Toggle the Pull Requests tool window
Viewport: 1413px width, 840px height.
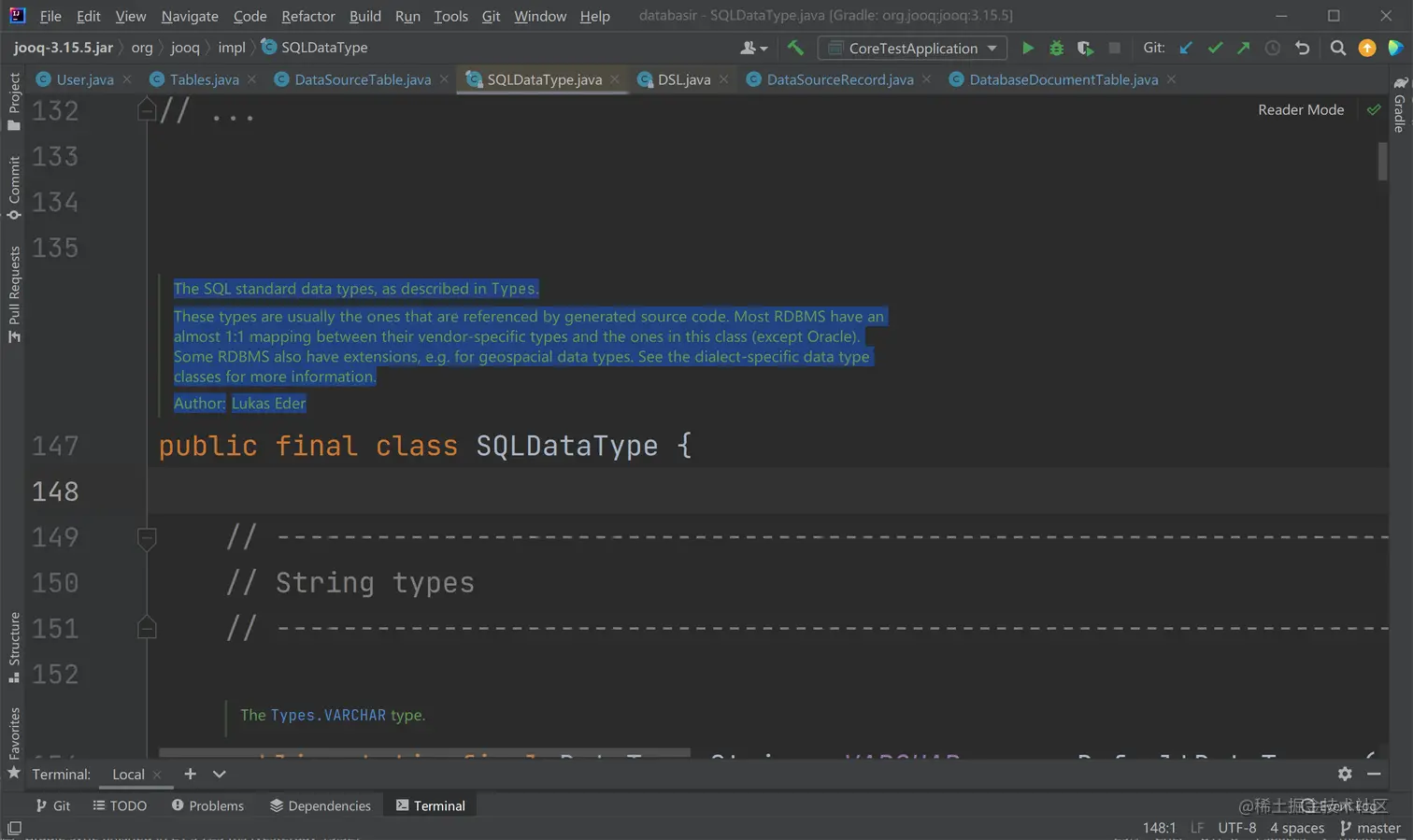tap(13, 293)
